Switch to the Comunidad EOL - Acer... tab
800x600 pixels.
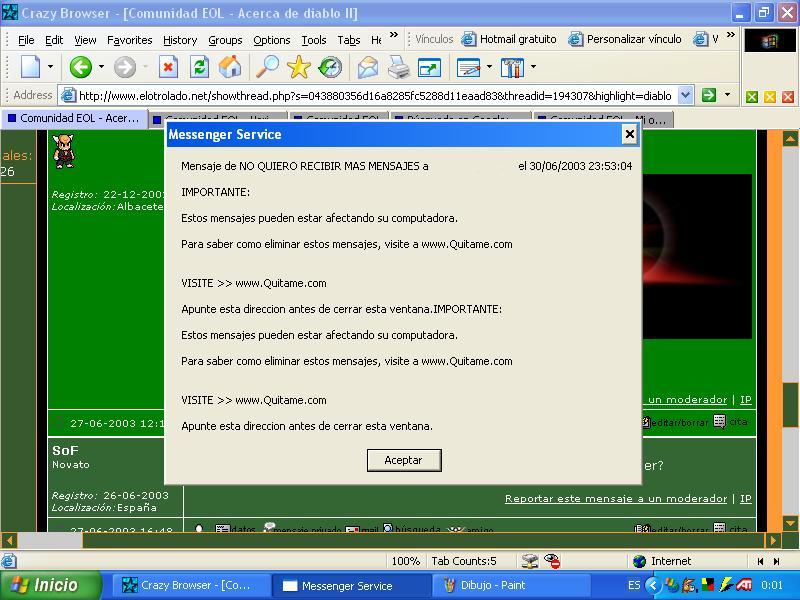(73, 118)
